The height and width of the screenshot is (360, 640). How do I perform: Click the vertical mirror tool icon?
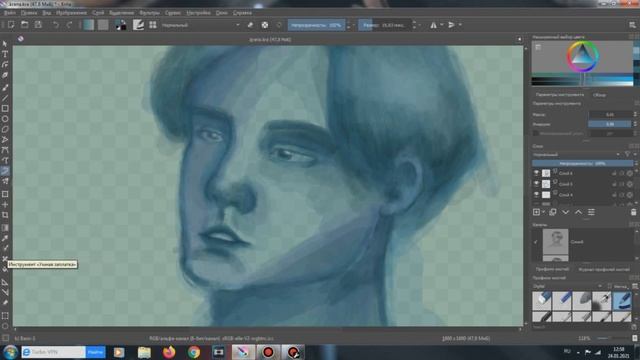(451, 25)
